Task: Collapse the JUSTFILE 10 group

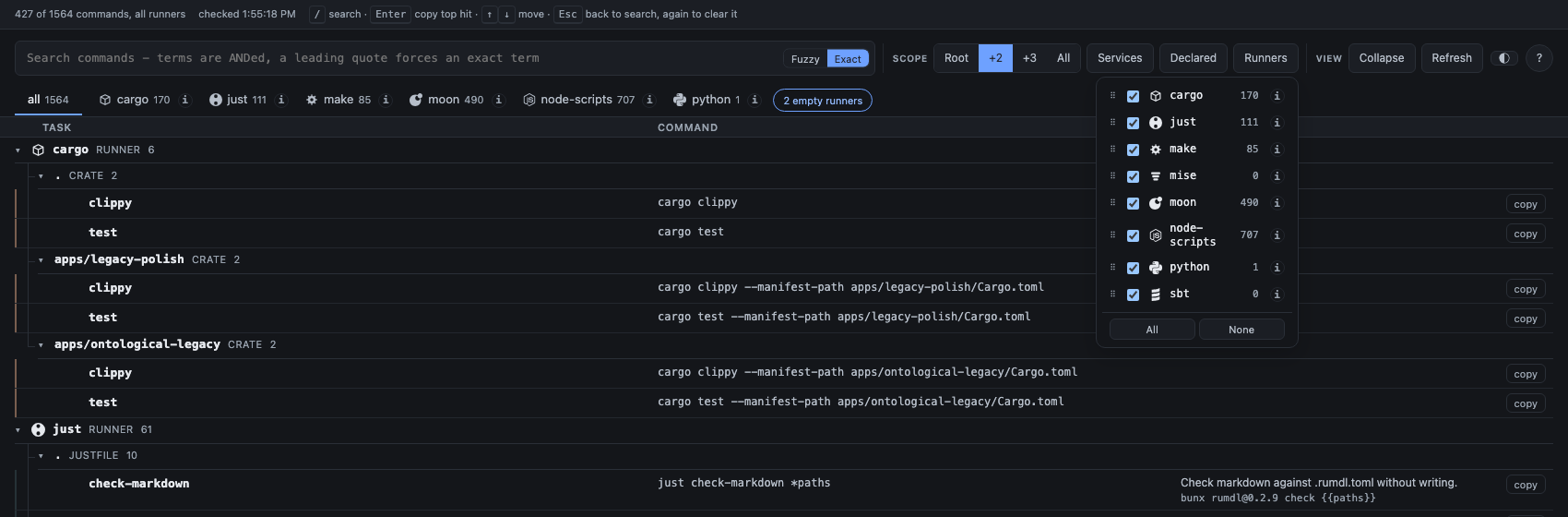Action: pos(41,455)
